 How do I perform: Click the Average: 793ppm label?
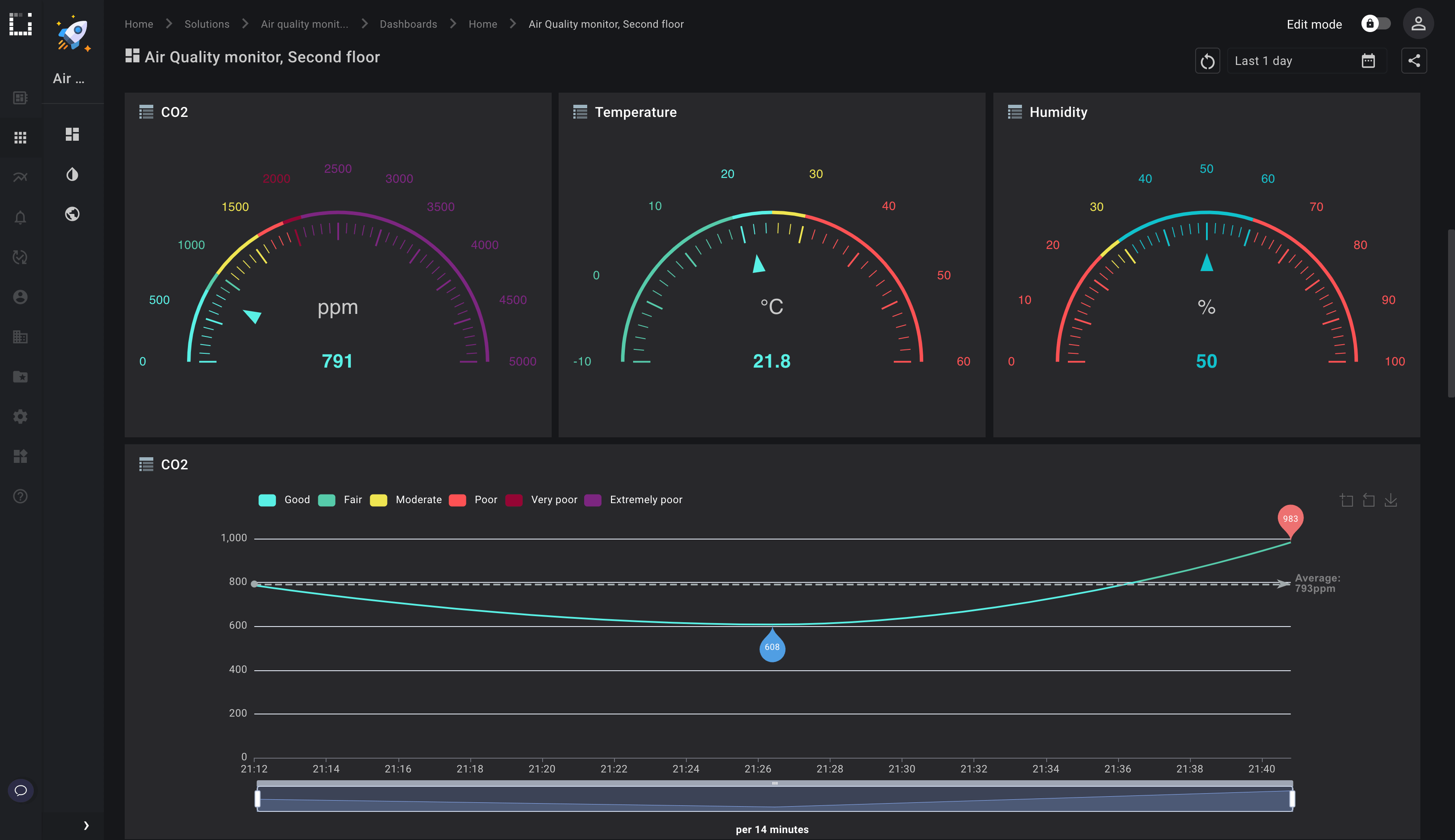(x=1317, y=583)
